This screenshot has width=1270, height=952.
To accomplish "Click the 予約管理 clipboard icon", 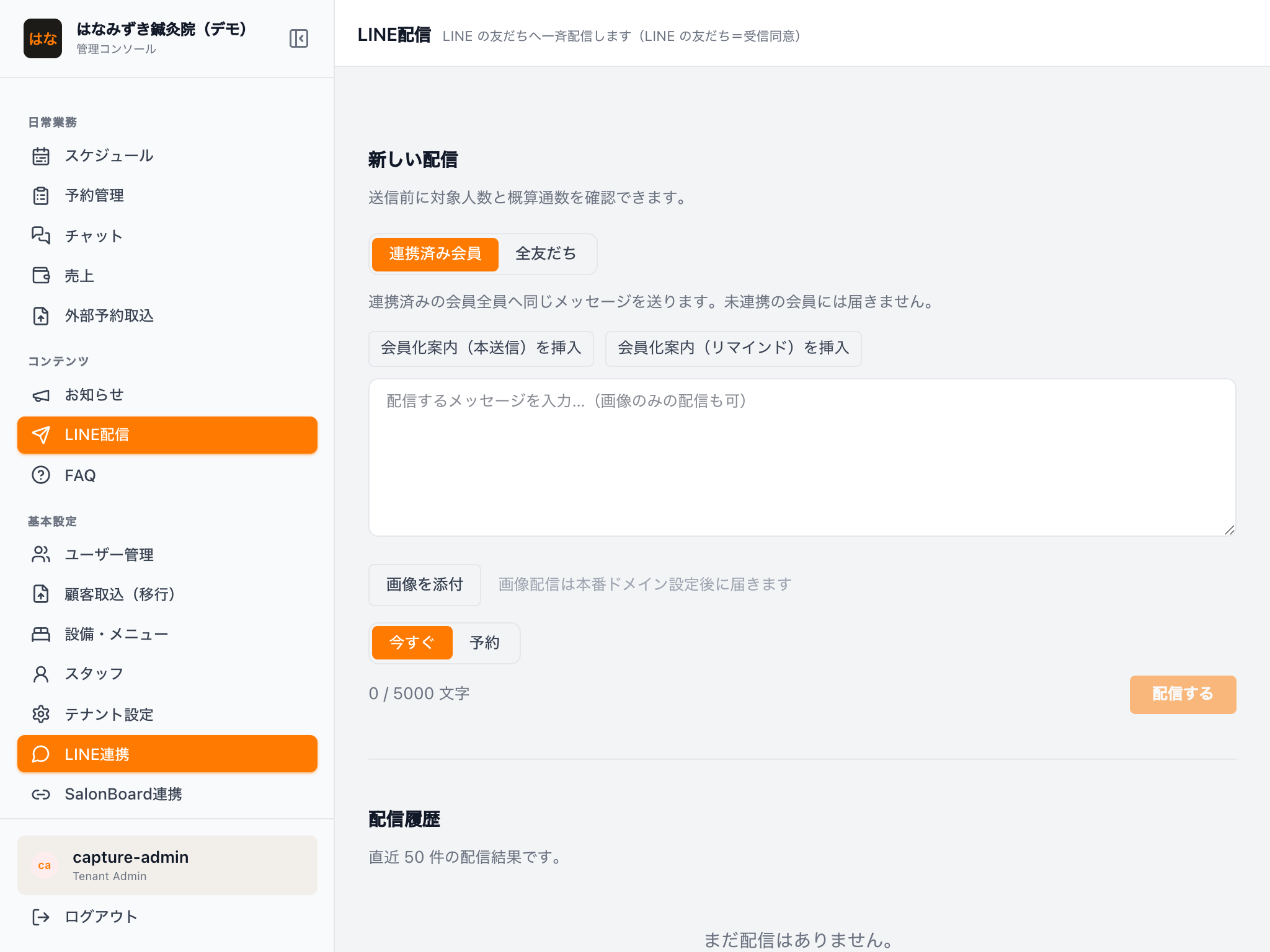I will [41, 196].
